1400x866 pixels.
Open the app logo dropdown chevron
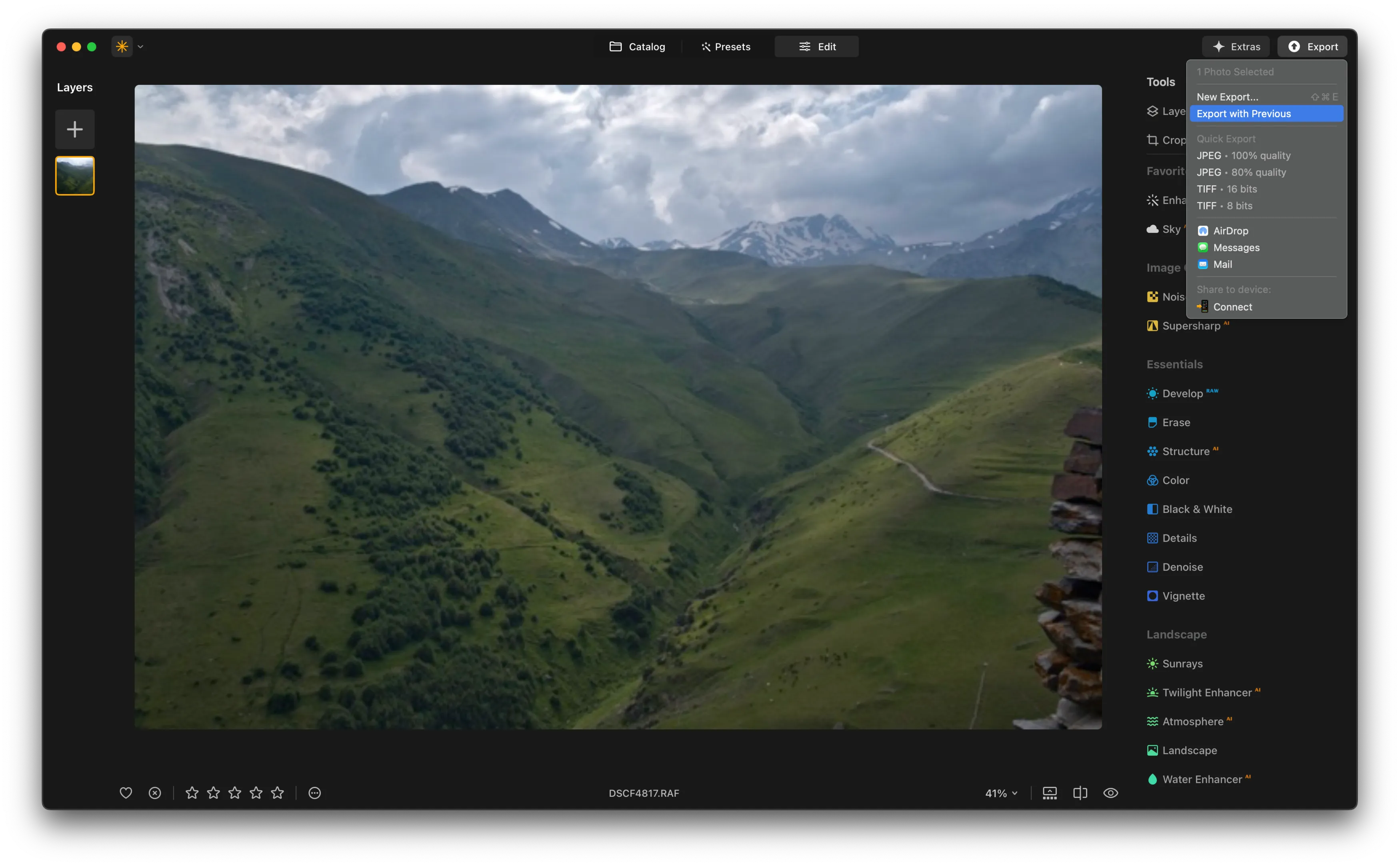[x=140, y=46]
